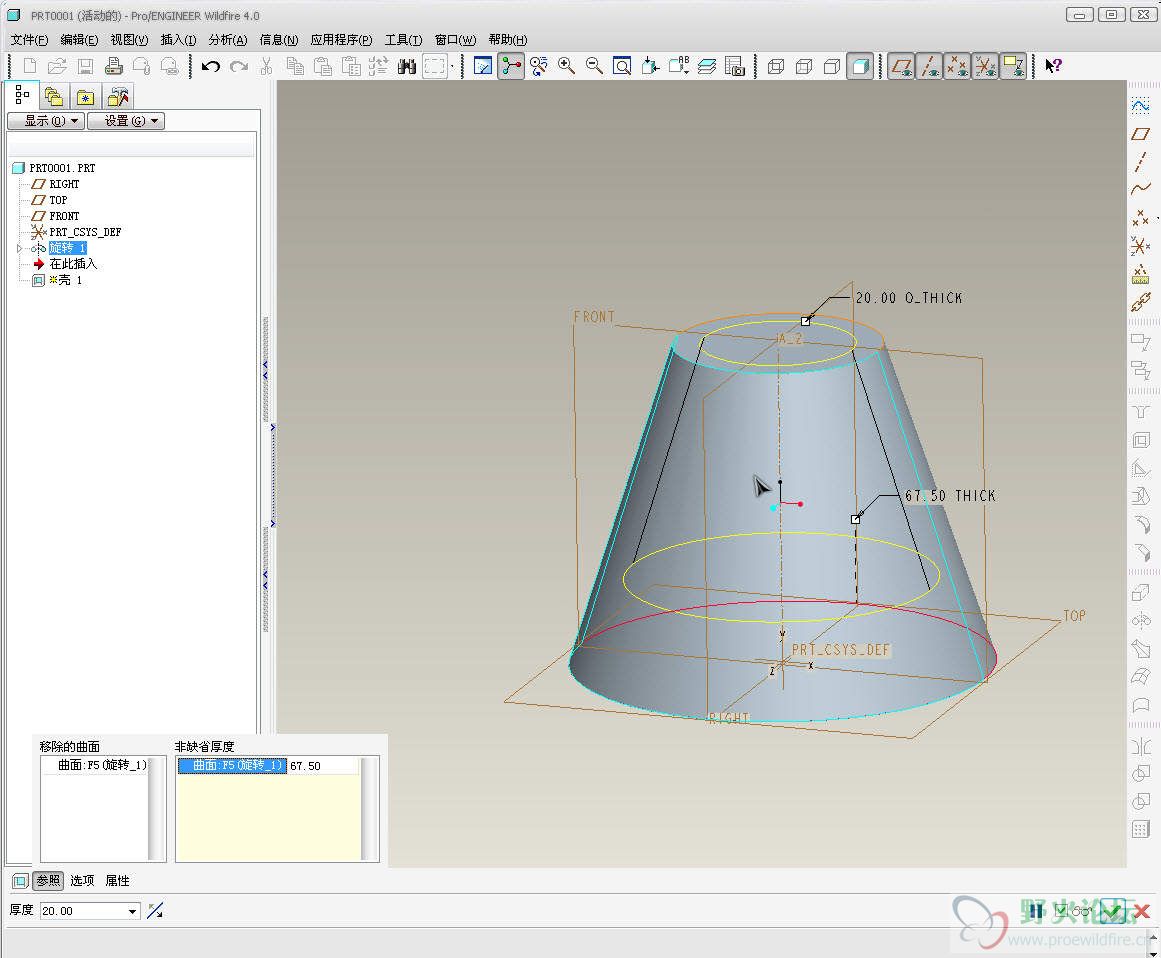Image resolution: width=1161 pixels, height=958 pixels.
Task: Click the 67.50 non-default thickness value
Action: pyautogui.click(x=305, y=766)
